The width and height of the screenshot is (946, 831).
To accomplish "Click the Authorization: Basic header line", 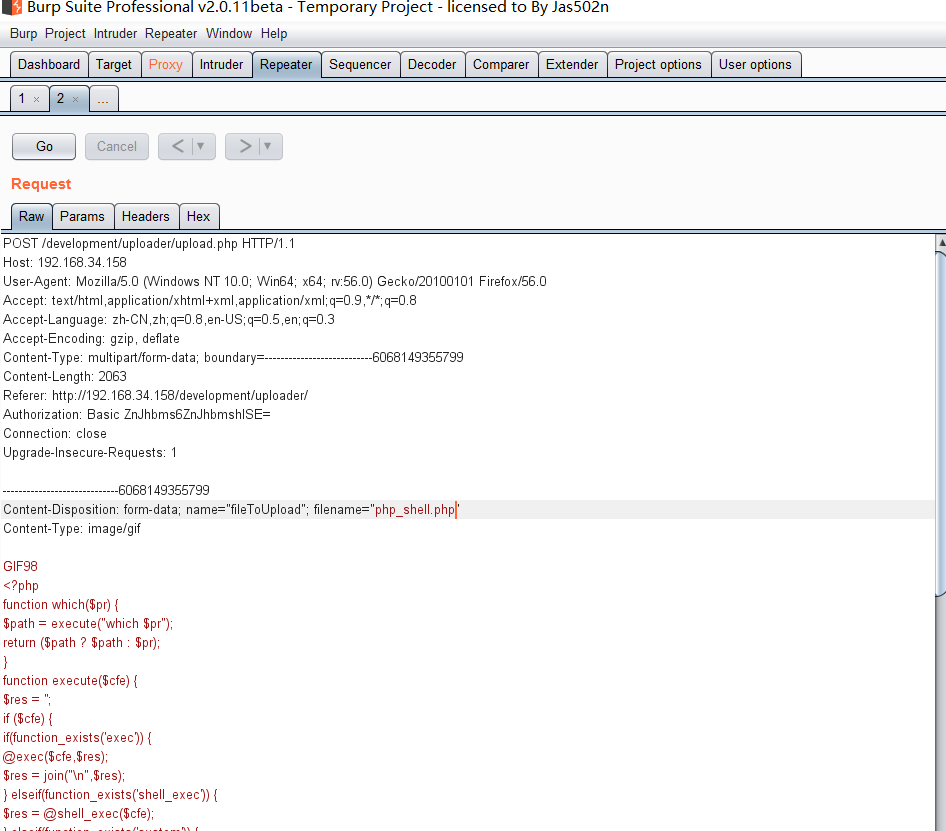I will coord(137,415).
